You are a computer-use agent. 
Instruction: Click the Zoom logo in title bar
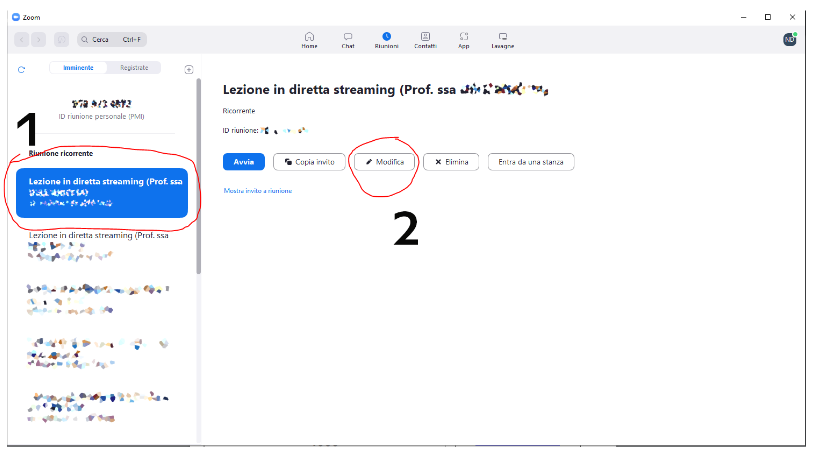click(16, 17)
